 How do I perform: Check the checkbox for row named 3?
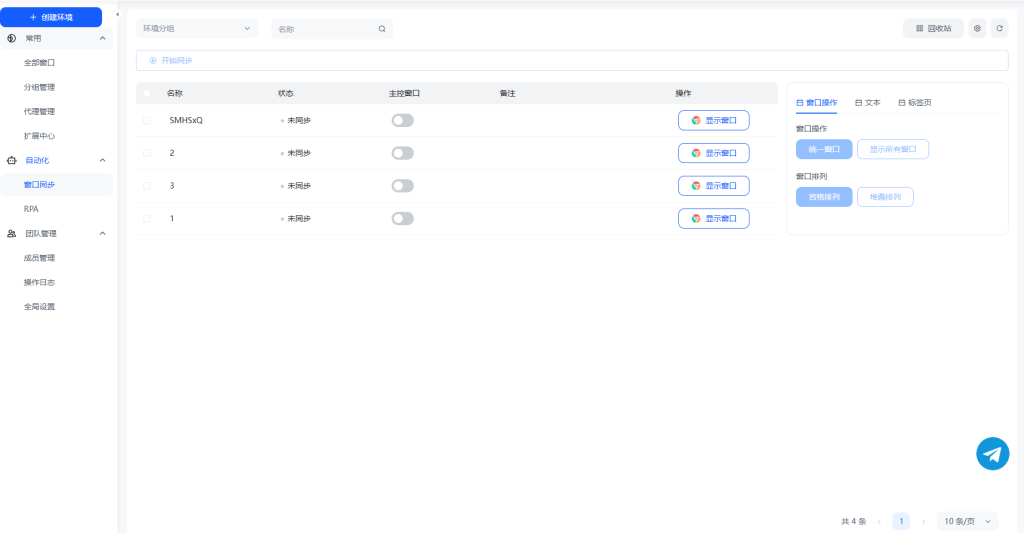(147, 185)
